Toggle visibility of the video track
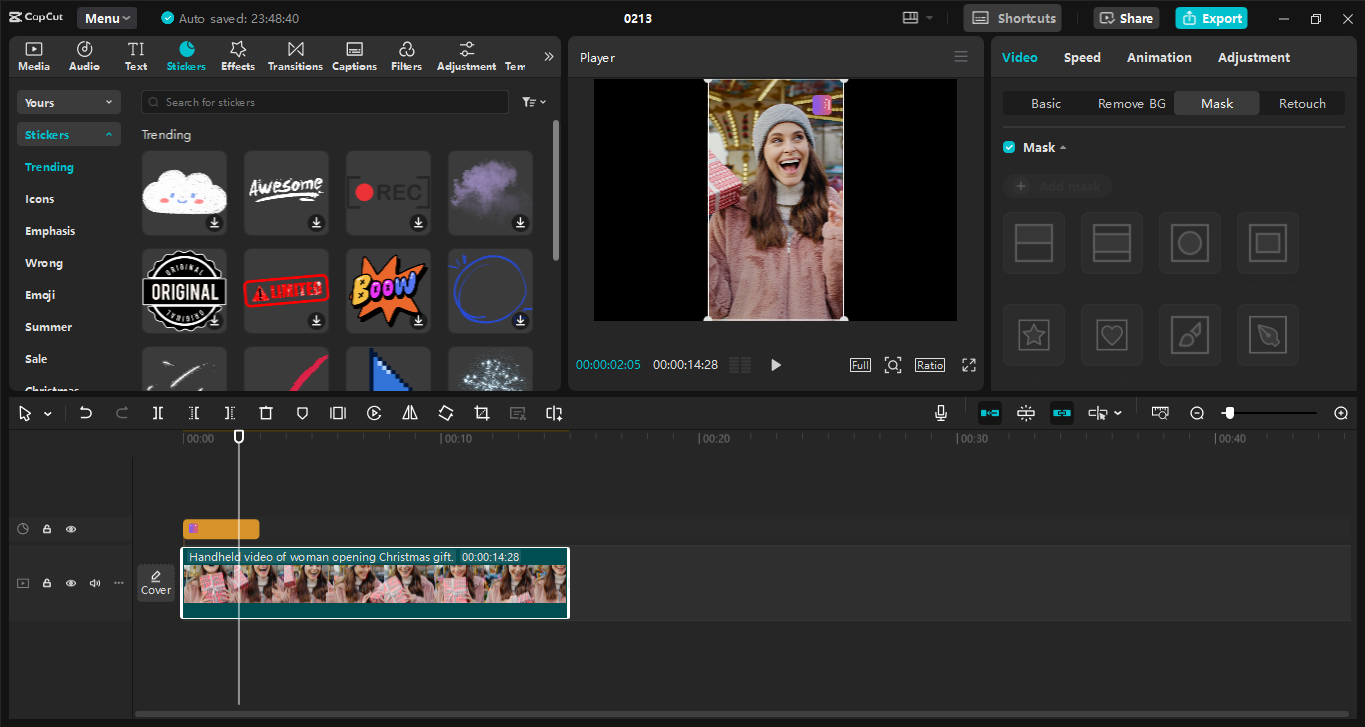This screenshot has height=727, width=1365. click(x=70, y=583)
